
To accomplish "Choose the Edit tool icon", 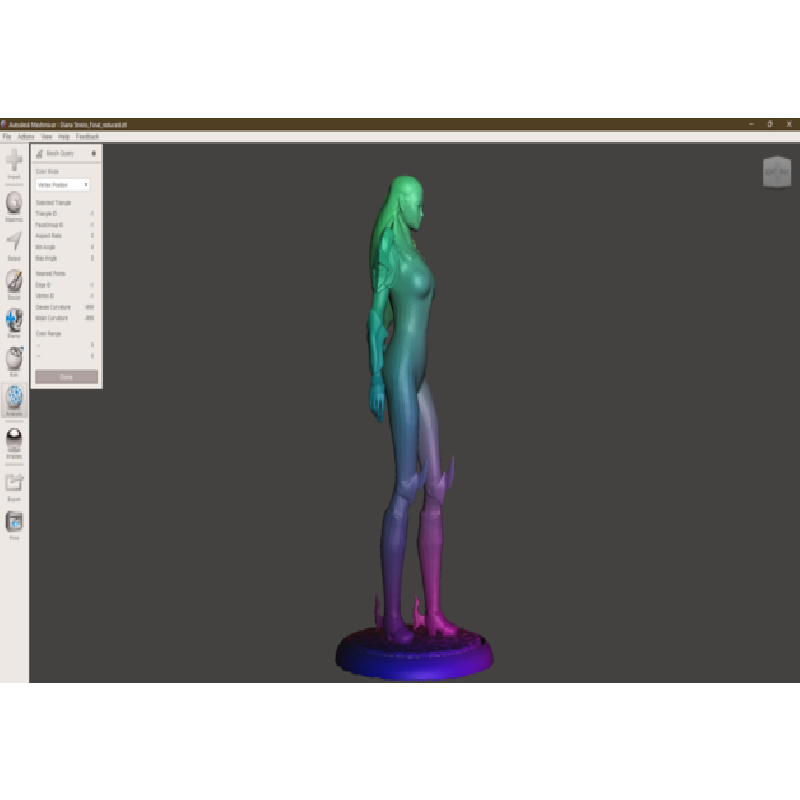I will click(14, 358).
